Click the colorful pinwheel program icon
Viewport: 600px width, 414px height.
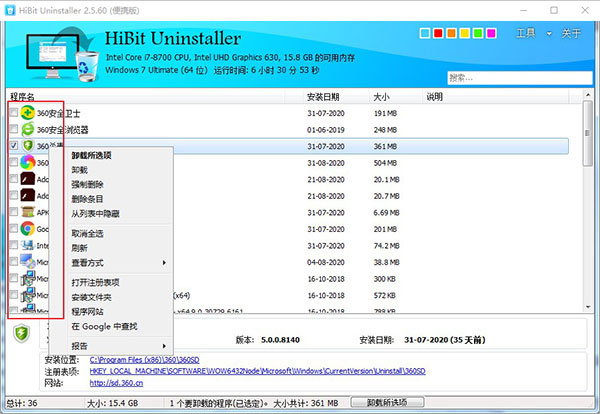tap(28, 162)
